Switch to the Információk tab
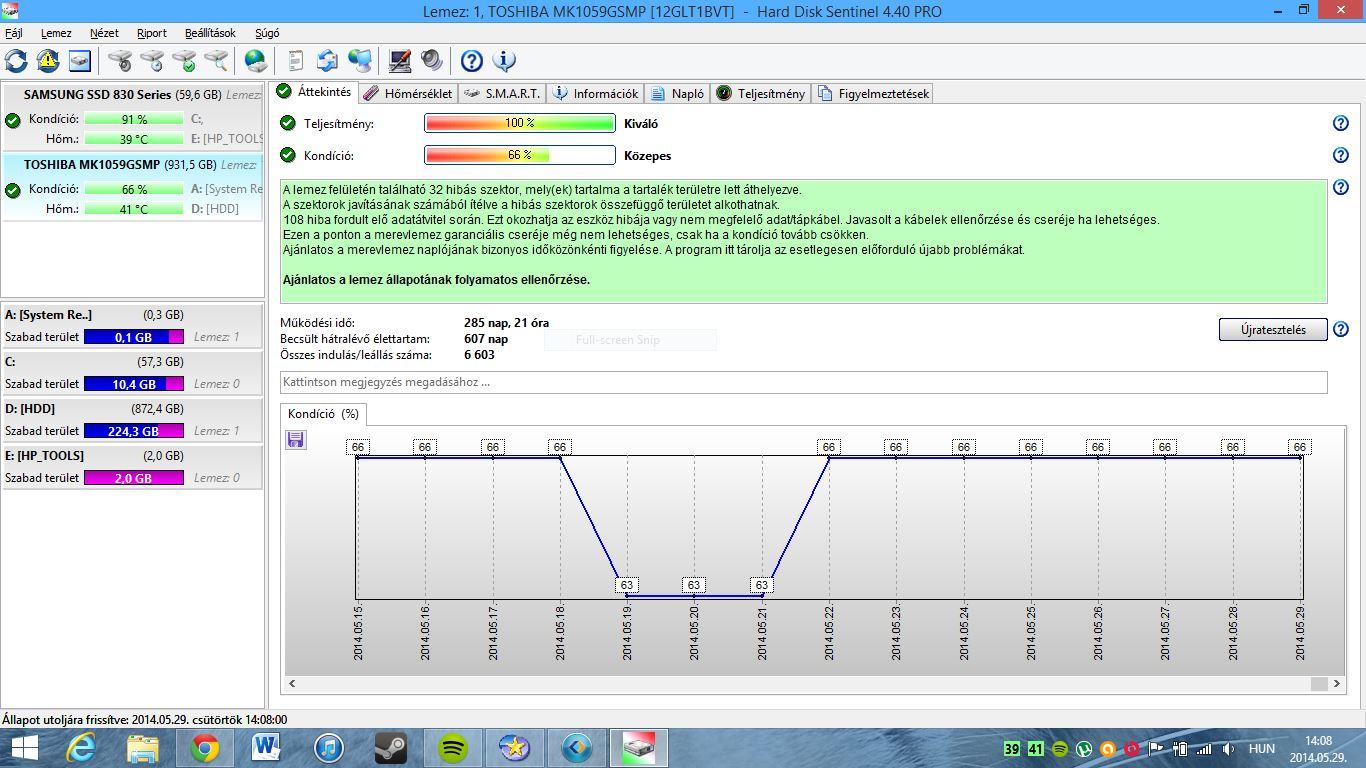Image resolution: width=1366 pixels, height=768 pixels. point(595,94)
